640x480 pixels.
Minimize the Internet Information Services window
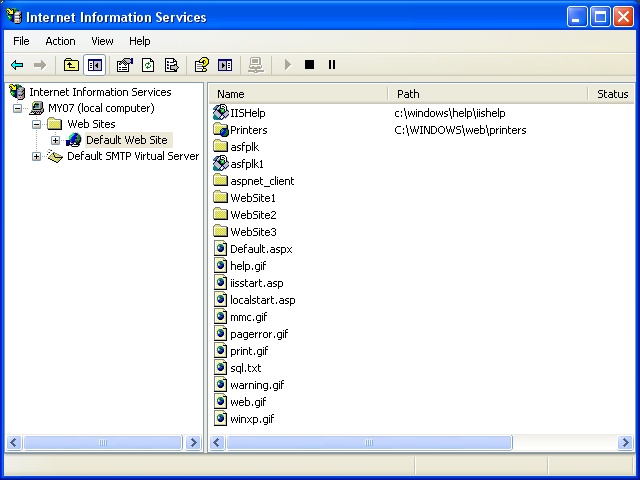pos(577,17)
